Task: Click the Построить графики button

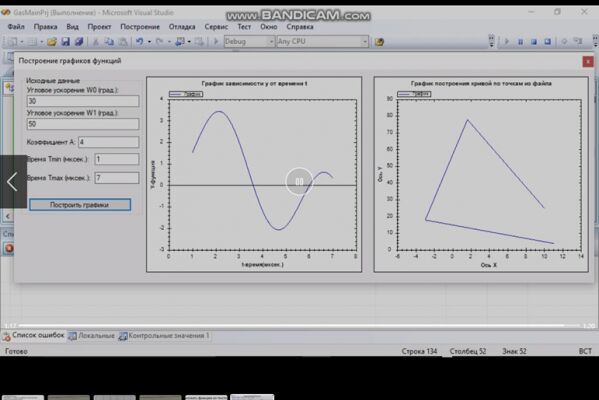Action: [x=80, y=205]
